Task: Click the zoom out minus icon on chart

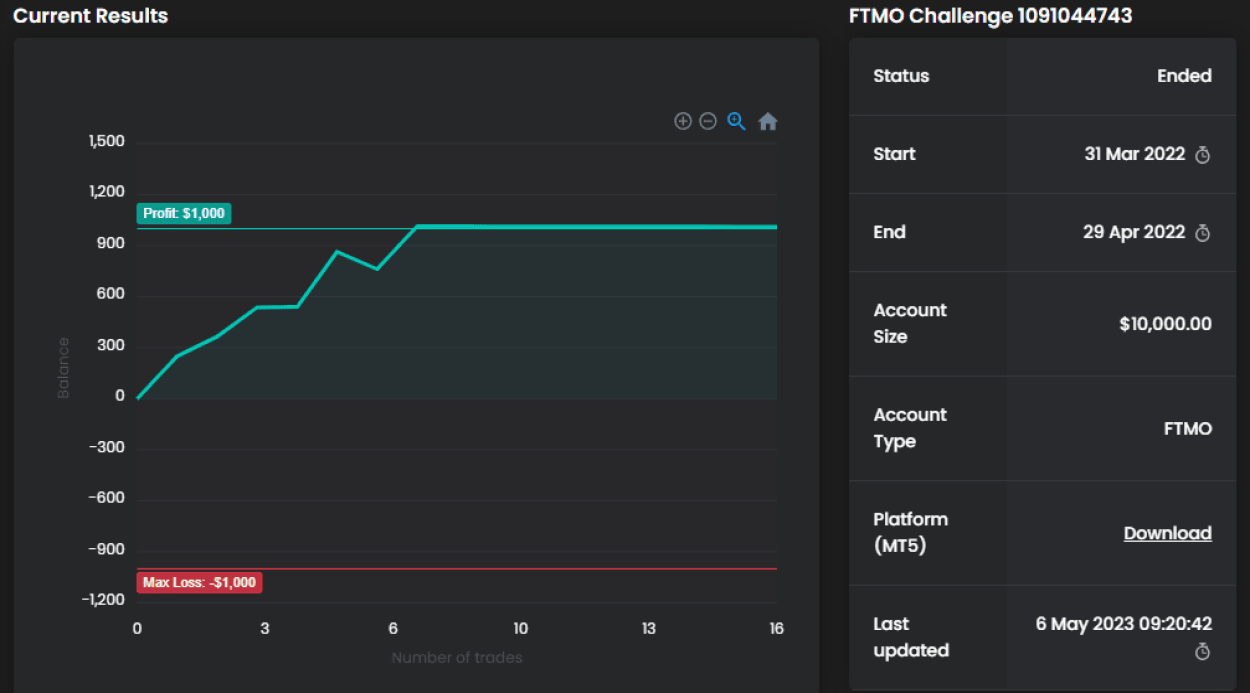Action: click(708, 121)
